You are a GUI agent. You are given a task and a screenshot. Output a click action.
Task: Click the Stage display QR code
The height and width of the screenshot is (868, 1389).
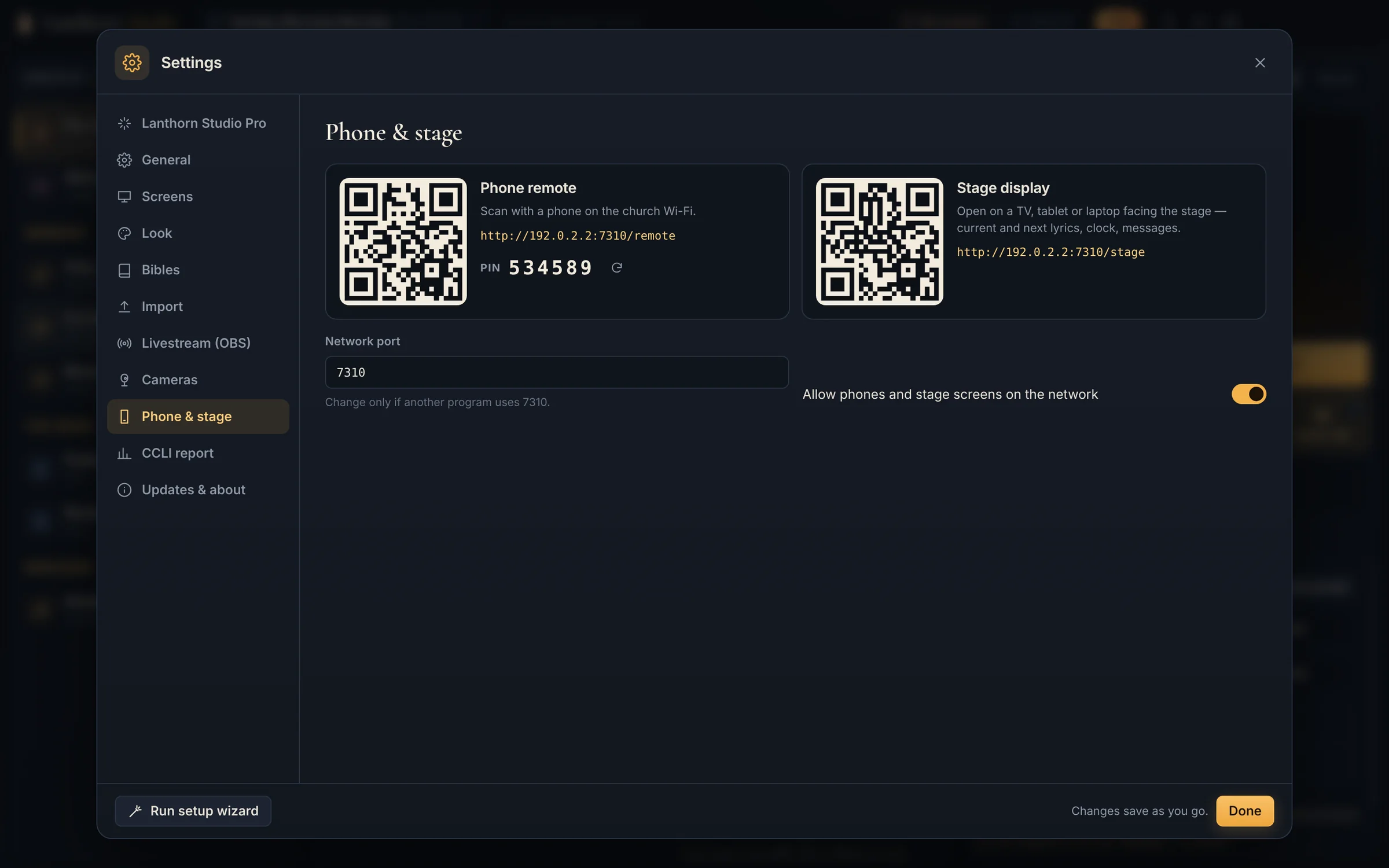[x=879, y=241]
